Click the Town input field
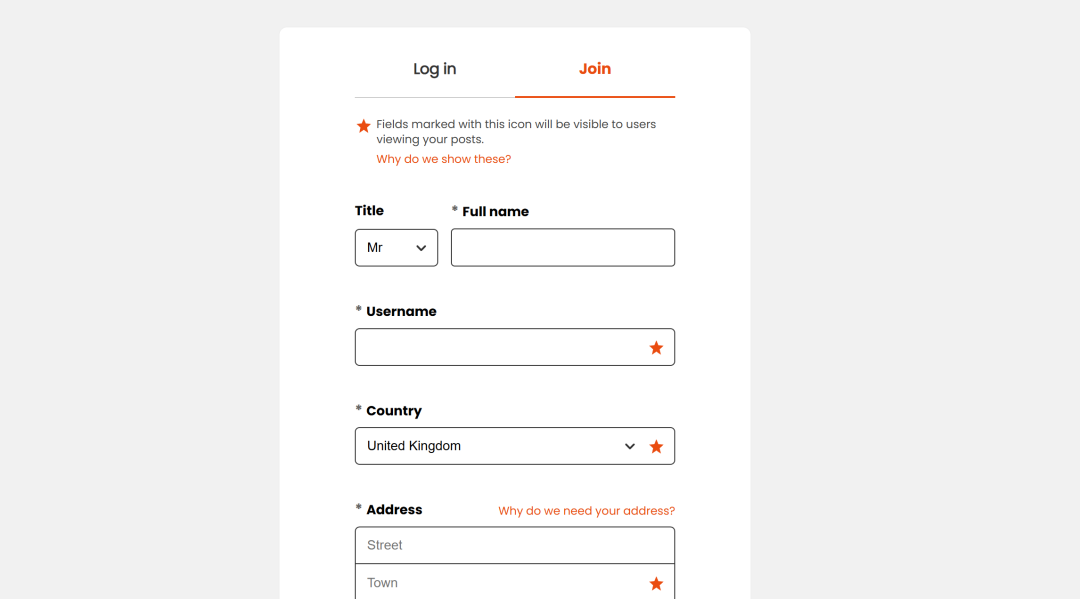 (500, 584)
